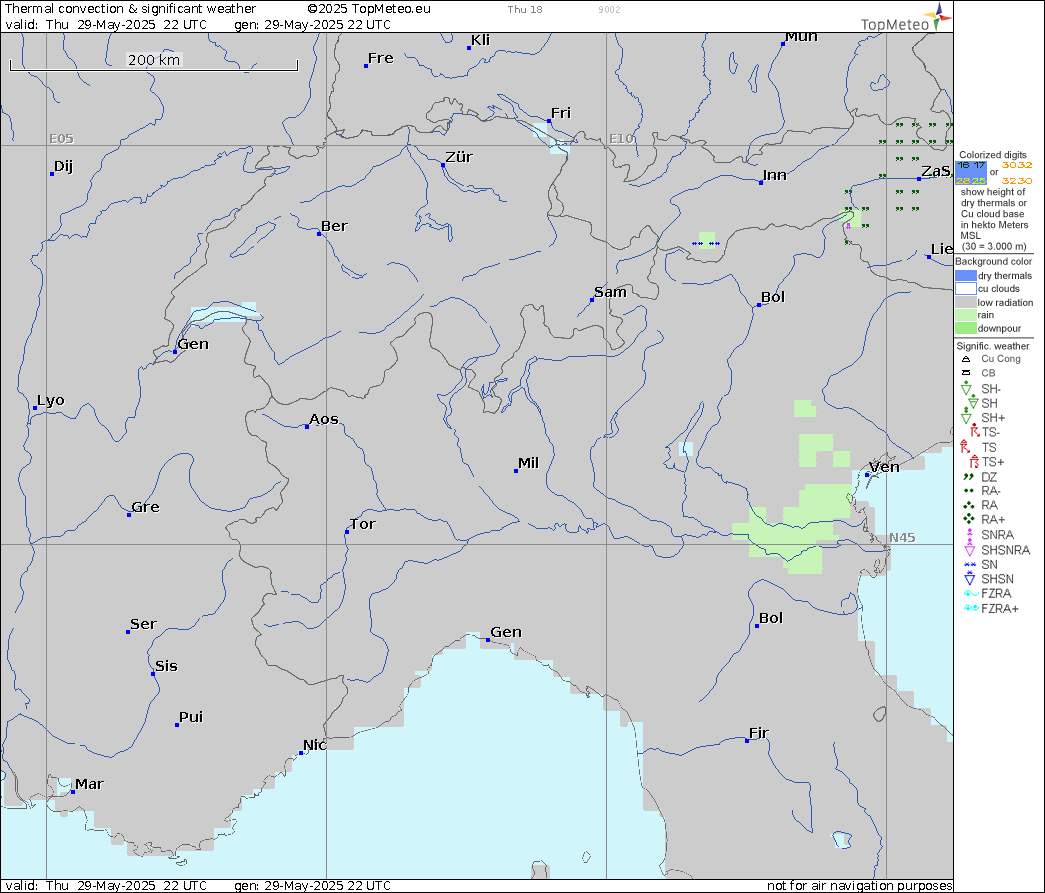Viewport: 1045px width, 893px height.
Task: Click the N45 latitude grid label
Action: pyautogui.click(x=902, y=538)
